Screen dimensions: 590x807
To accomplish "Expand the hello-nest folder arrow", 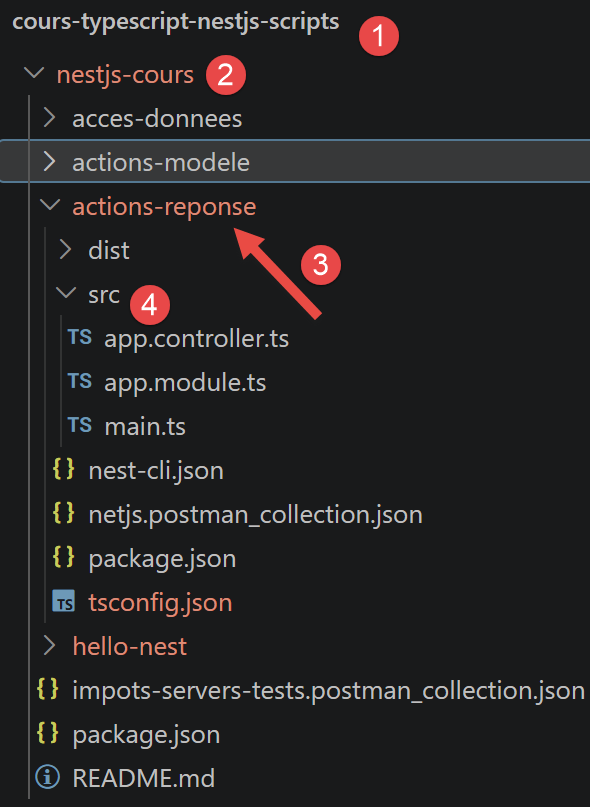I will coord(49,645).
